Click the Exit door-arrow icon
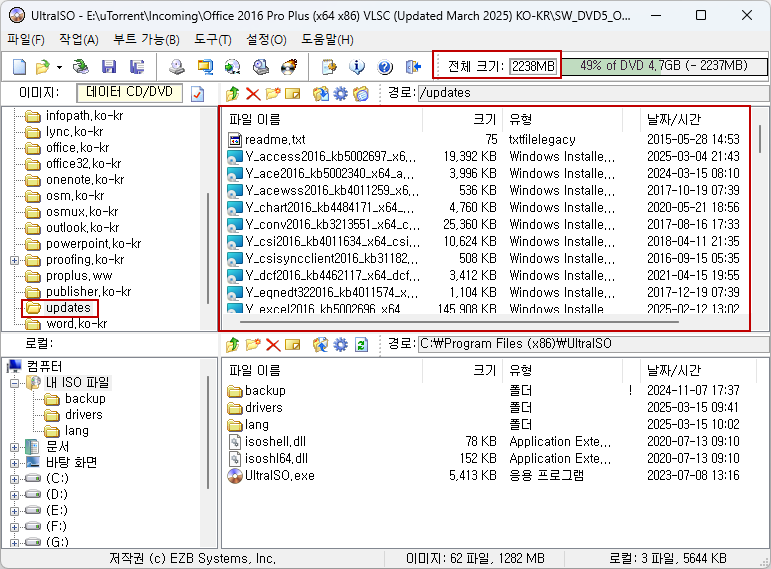The width and height of the screenshot is (771, 569). point(414,66)
